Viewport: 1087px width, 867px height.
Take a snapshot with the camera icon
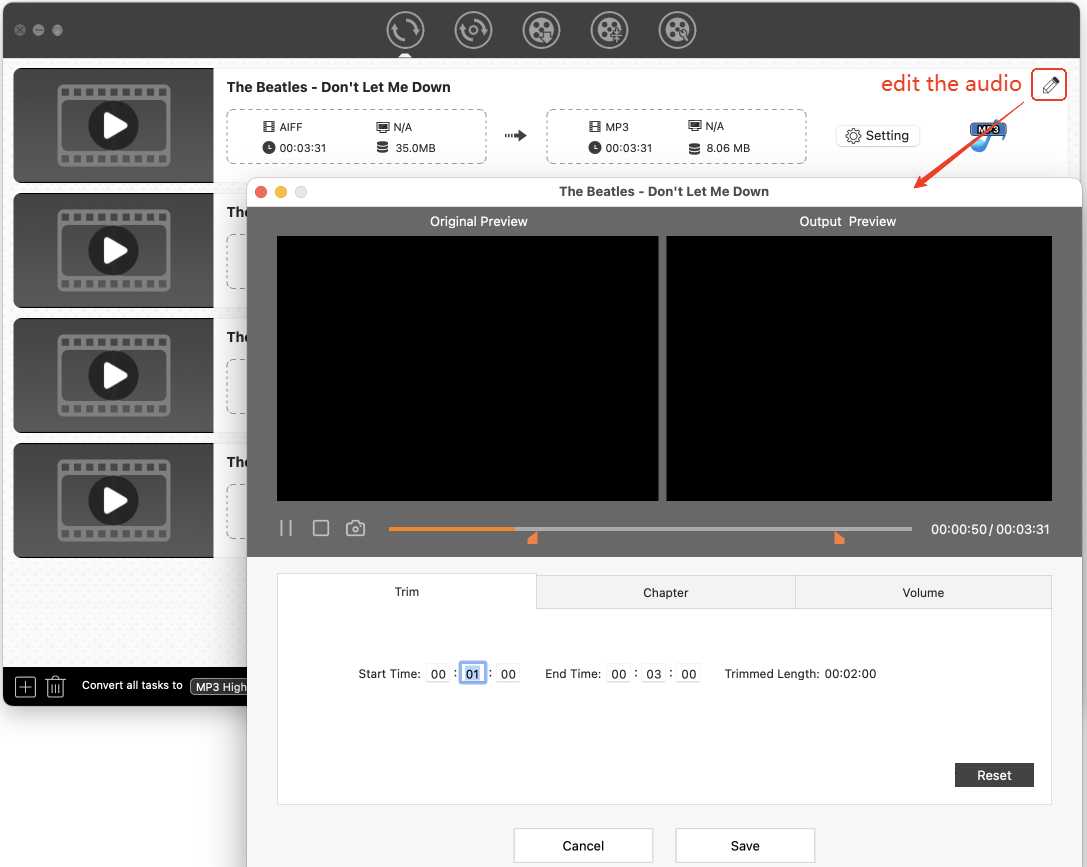click(355, 528)
